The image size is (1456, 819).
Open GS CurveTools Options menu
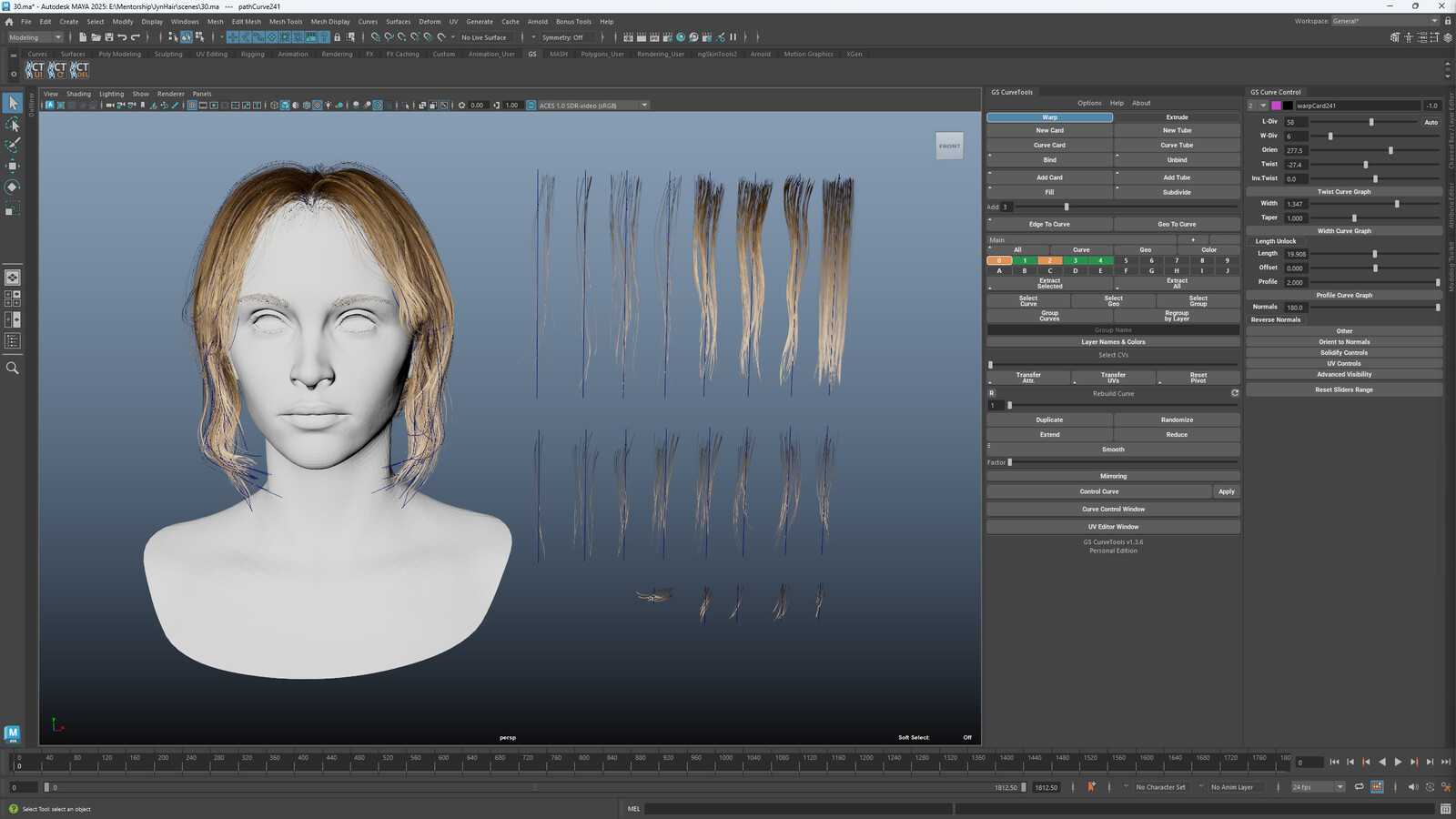[x=1089, y=103]
